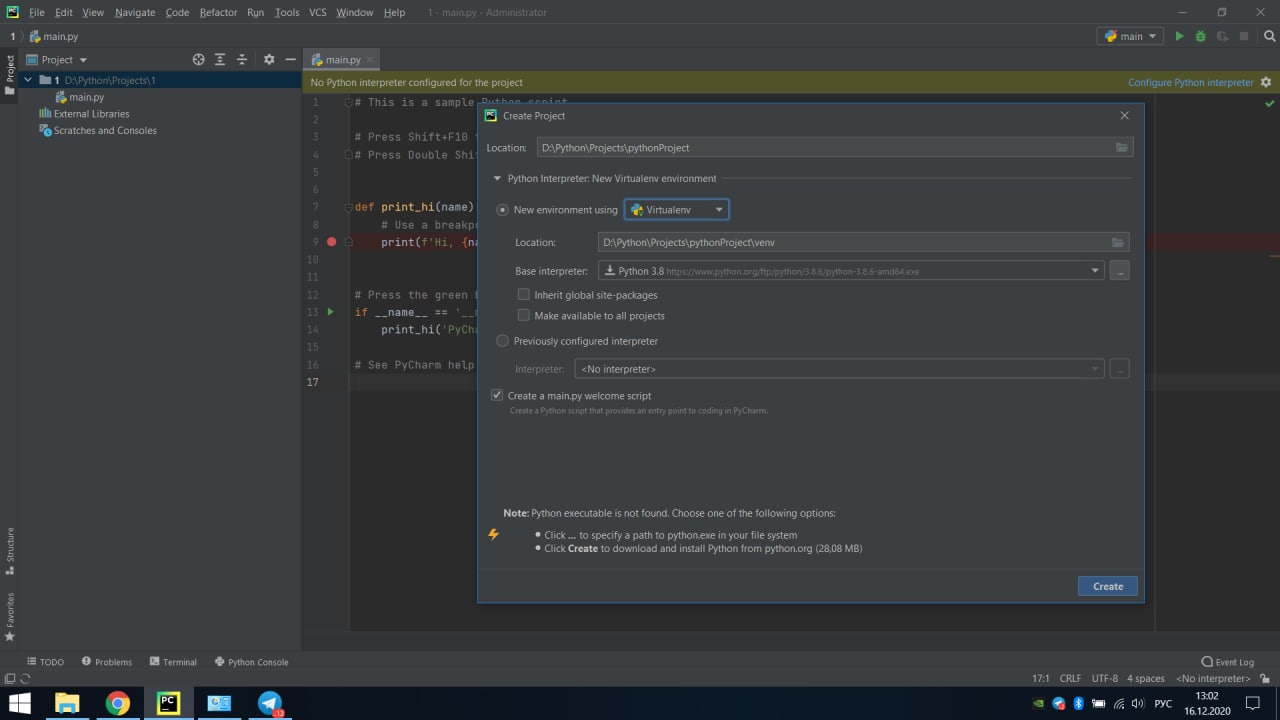Click UTF-8 encoding in status bar
1280x720 pixels.
click(x=1105, y=678)
